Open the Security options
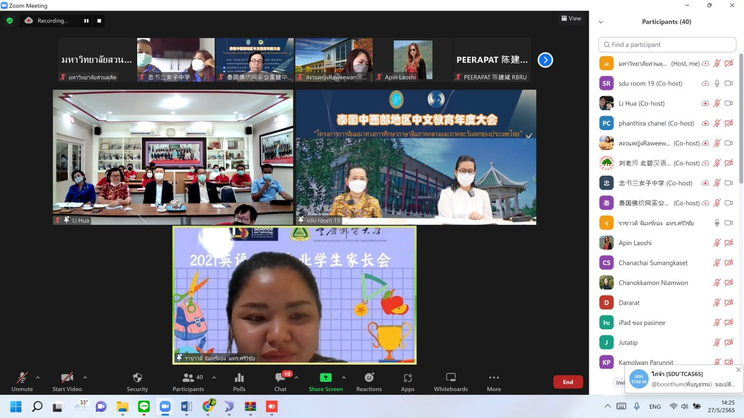This screenshot has height=418, width=744. (x=137, y=381)
